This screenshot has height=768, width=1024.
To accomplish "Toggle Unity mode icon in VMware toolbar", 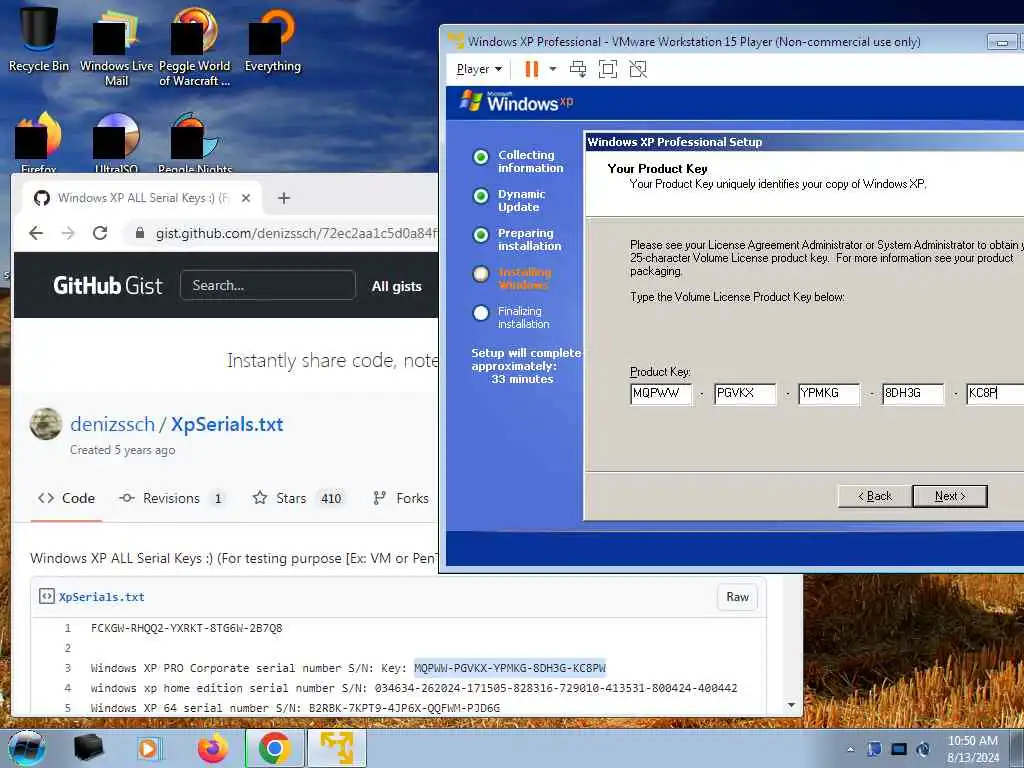I will [x=638, y=69].
